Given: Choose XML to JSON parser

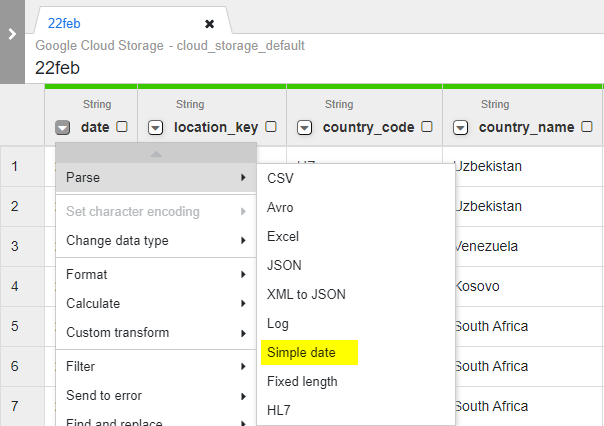Looking at the screenshot, I should [306, 294].
